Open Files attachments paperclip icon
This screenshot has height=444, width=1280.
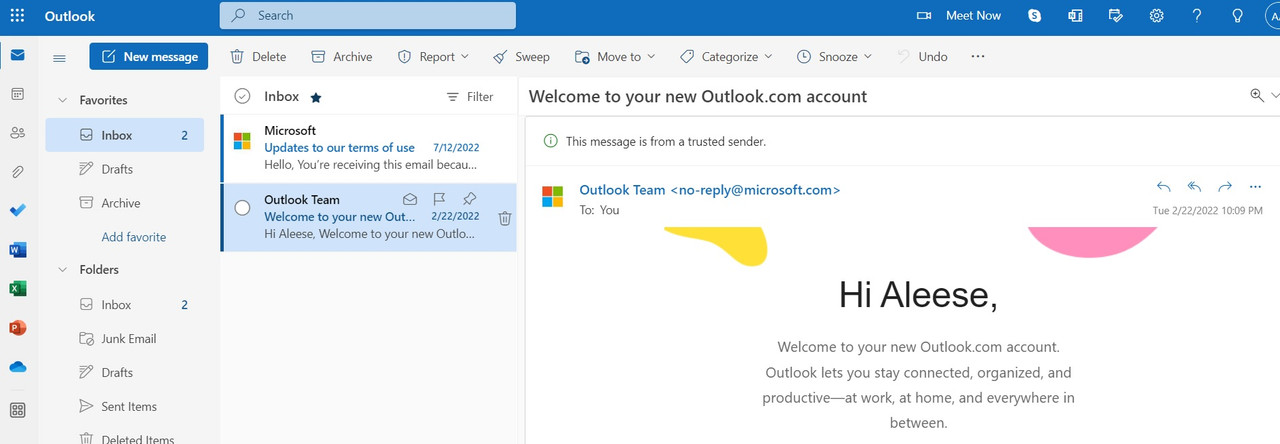point(17,172)
